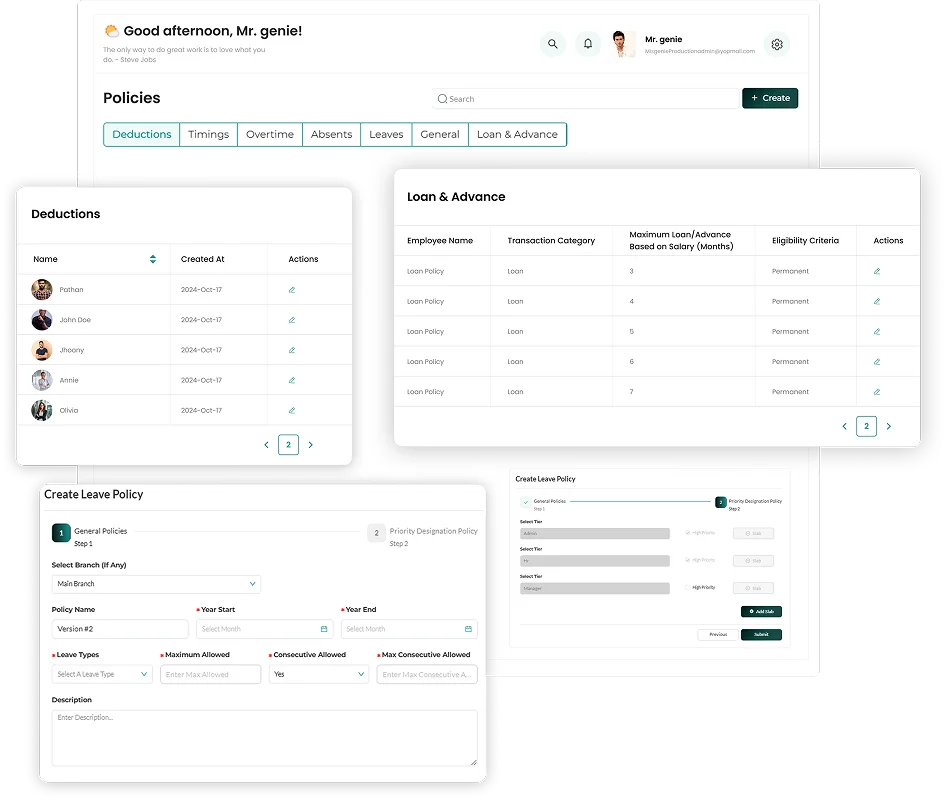Uncheck High Priority for the Hr tier

[x=687, y=560]
